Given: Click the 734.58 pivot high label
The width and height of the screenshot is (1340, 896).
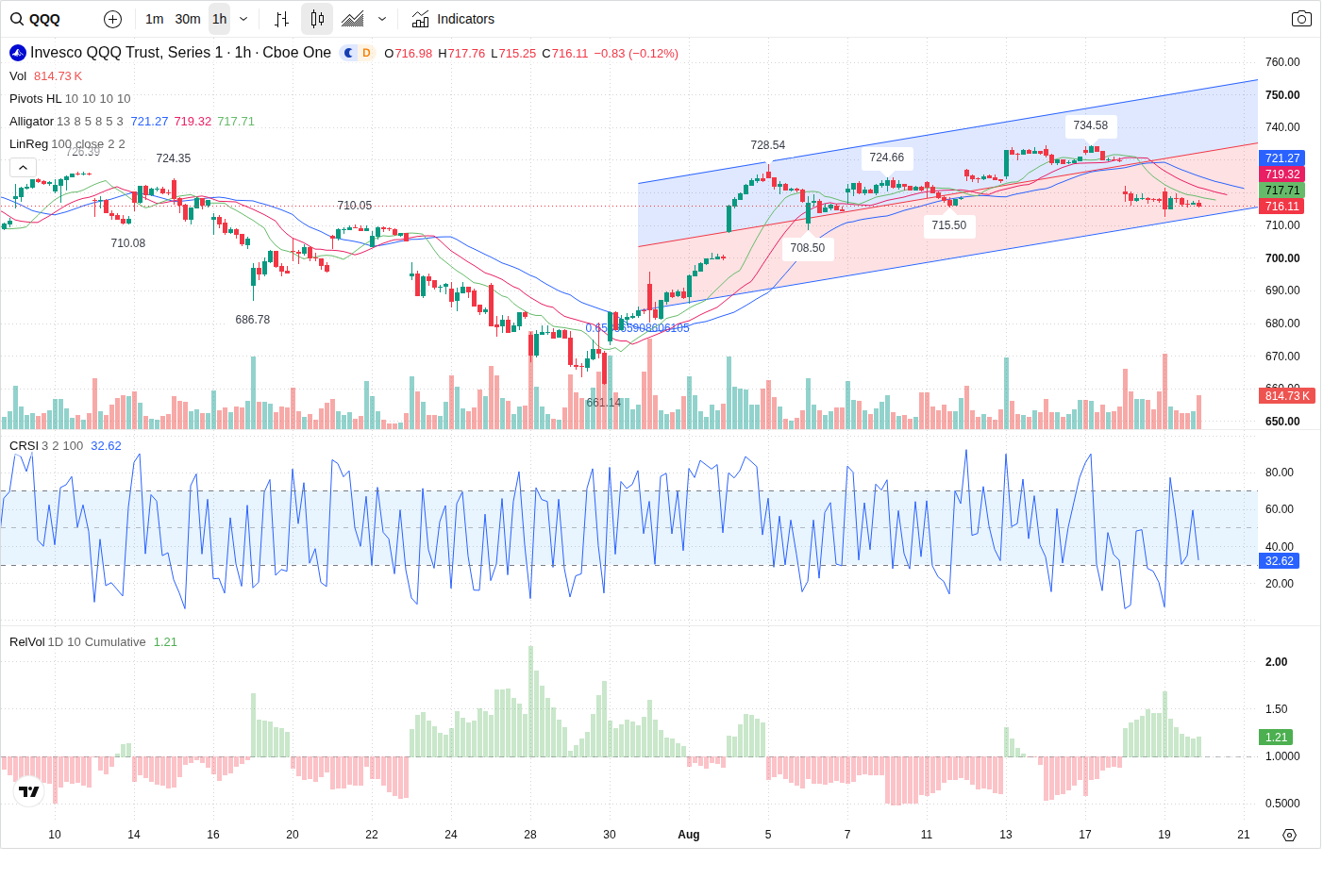Looking at the screenshot, I should click(x=1091, y=125).
